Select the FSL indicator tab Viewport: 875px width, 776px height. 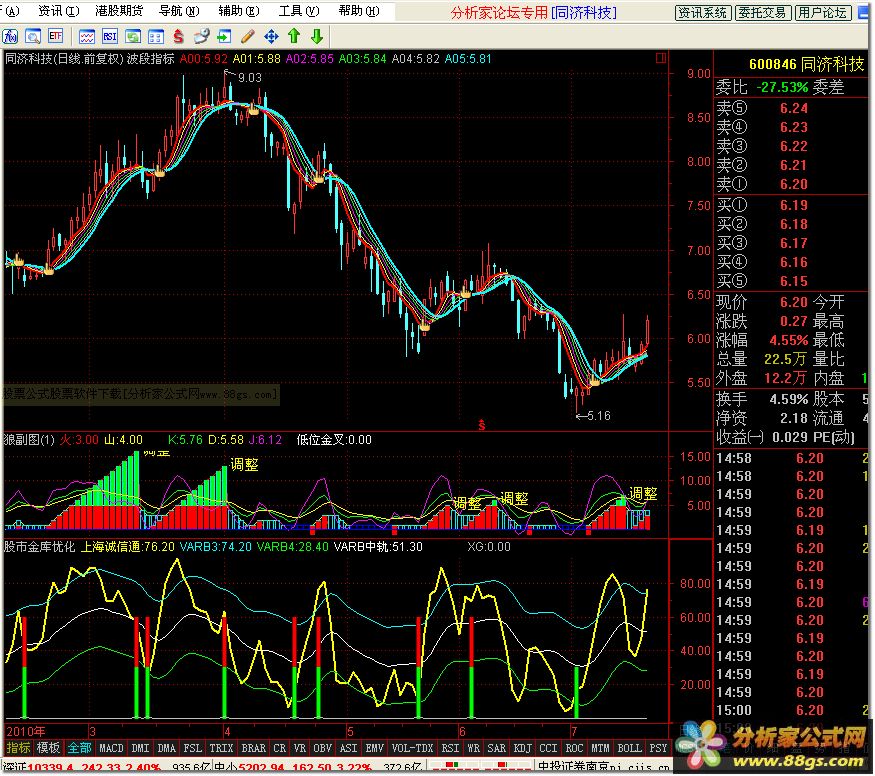coord(193,748)
